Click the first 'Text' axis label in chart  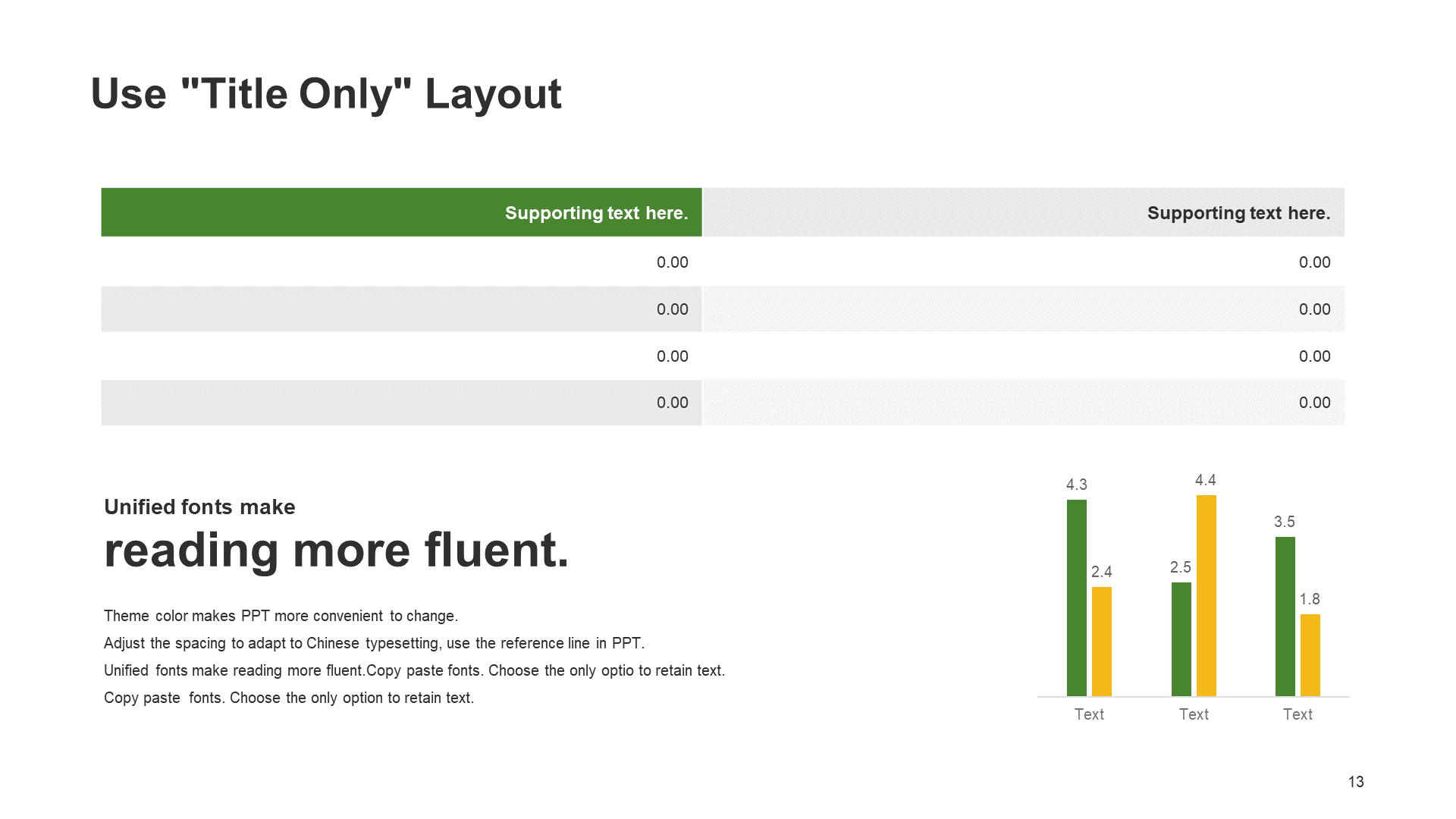(x=1089, y=714)
